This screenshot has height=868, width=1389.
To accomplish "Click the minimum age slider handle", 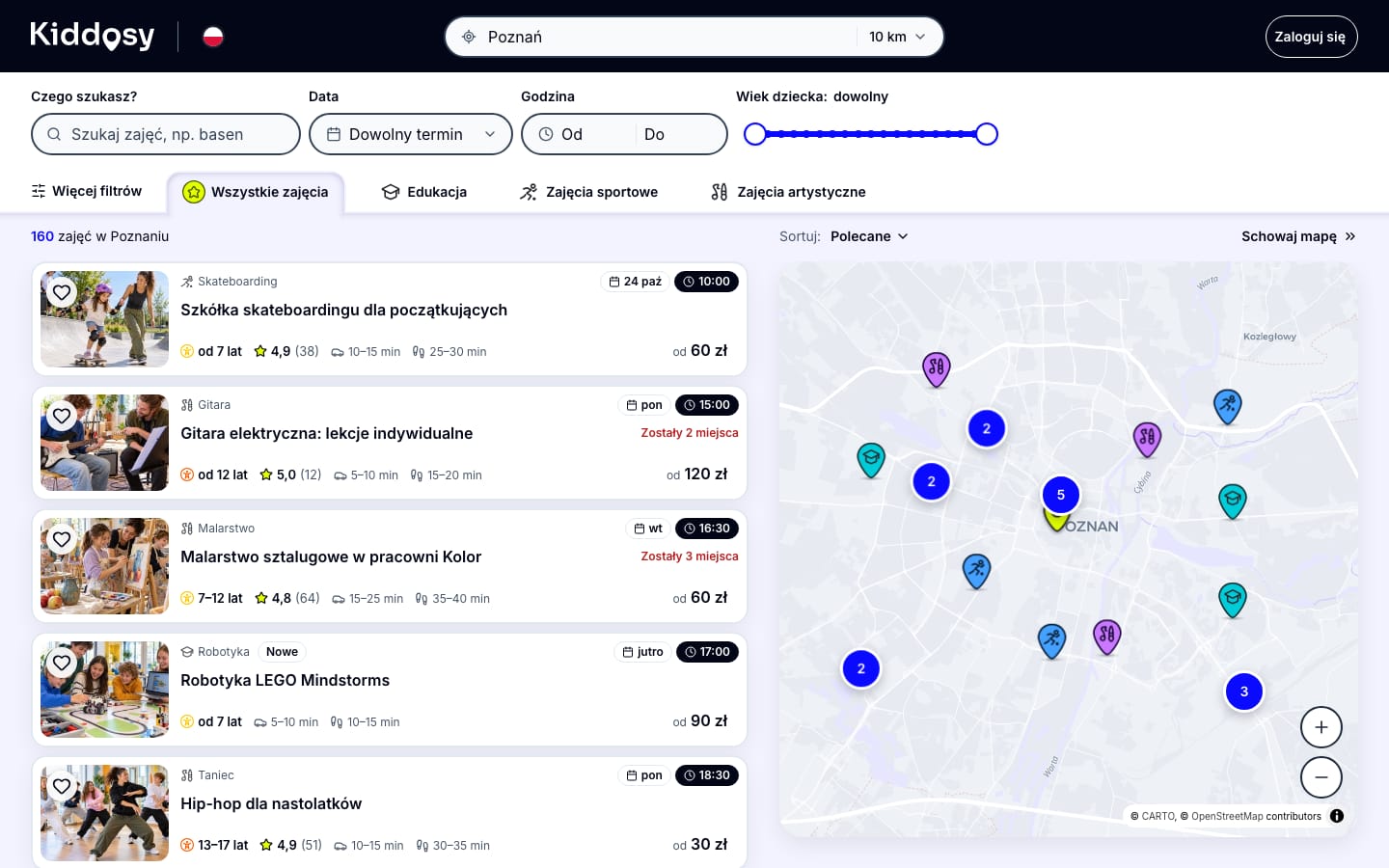I will (x=755, y=134).
